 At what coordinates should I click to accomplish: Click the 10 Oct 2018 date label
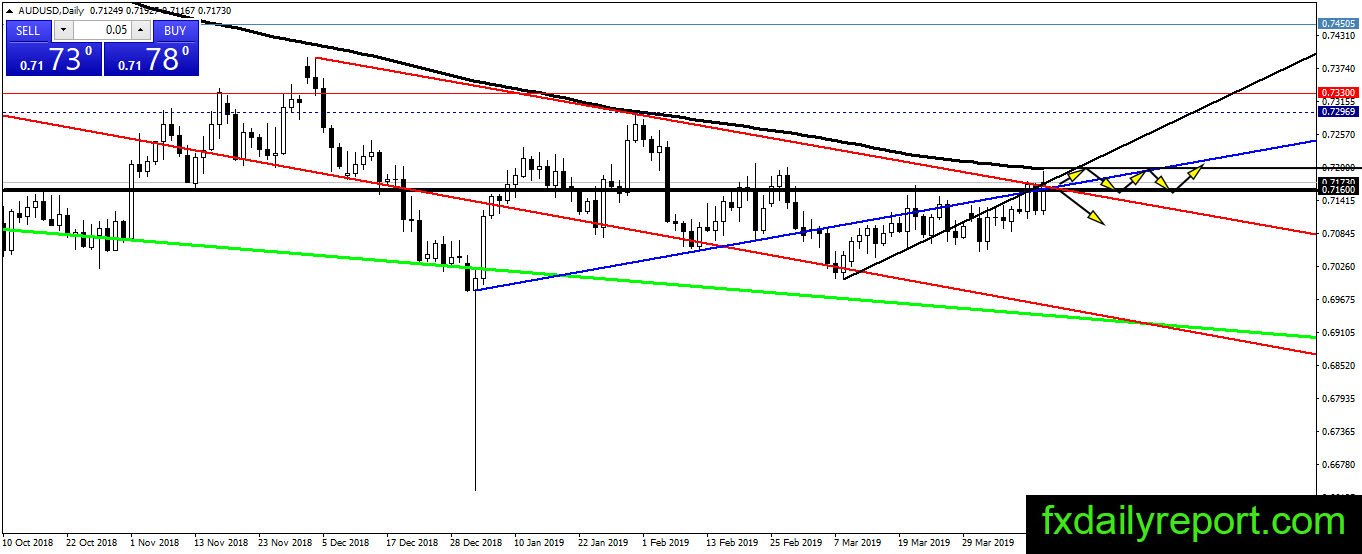(29, 542)
